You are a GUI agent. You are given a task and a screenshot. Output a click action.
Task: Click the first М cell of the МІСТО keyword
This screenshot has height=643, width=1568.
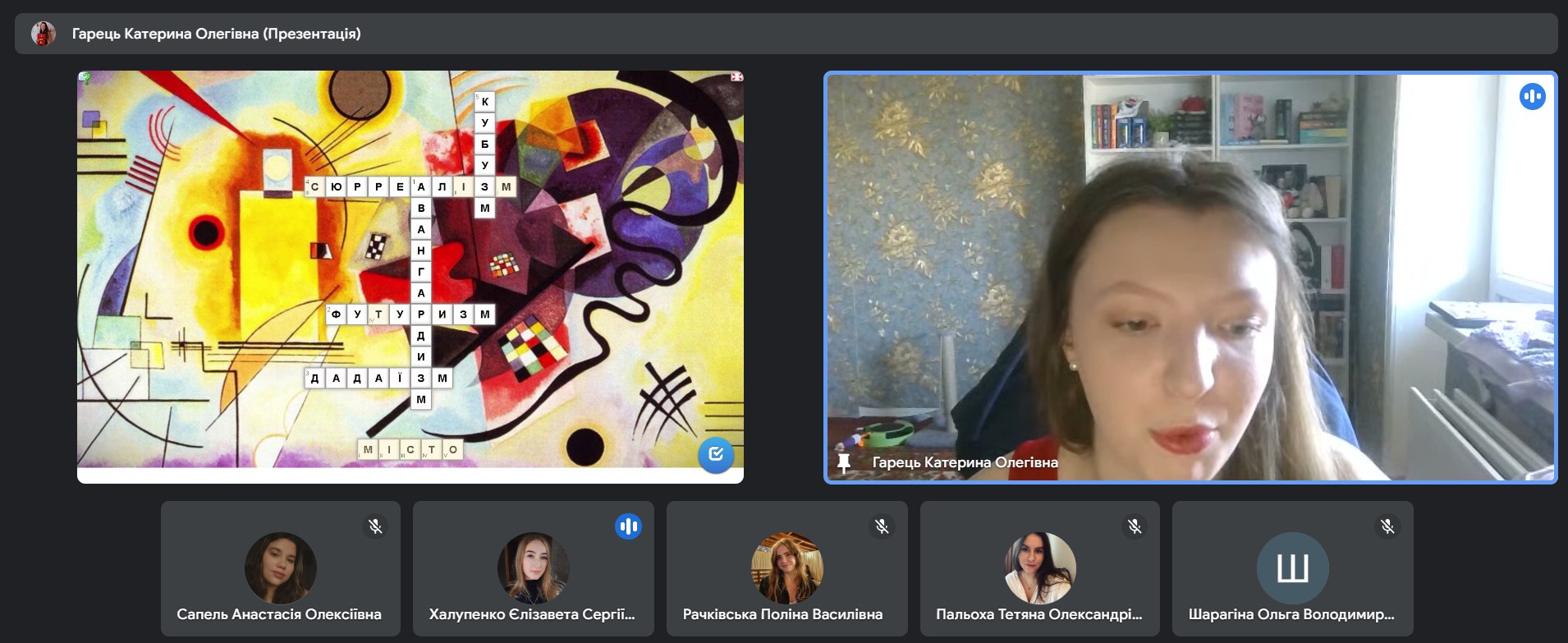coord(368,450)
